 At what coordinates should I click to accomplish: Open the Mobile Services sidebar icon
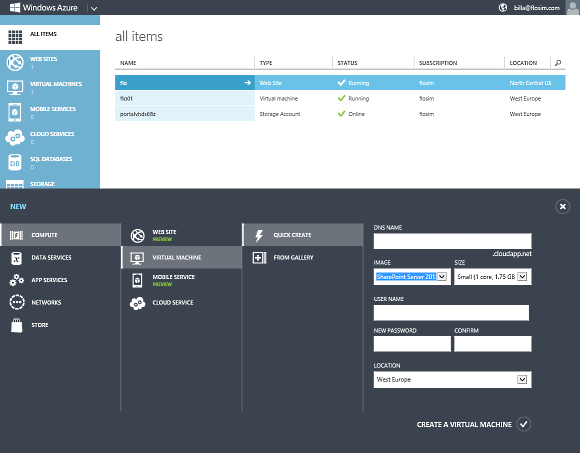click(14, 112)
